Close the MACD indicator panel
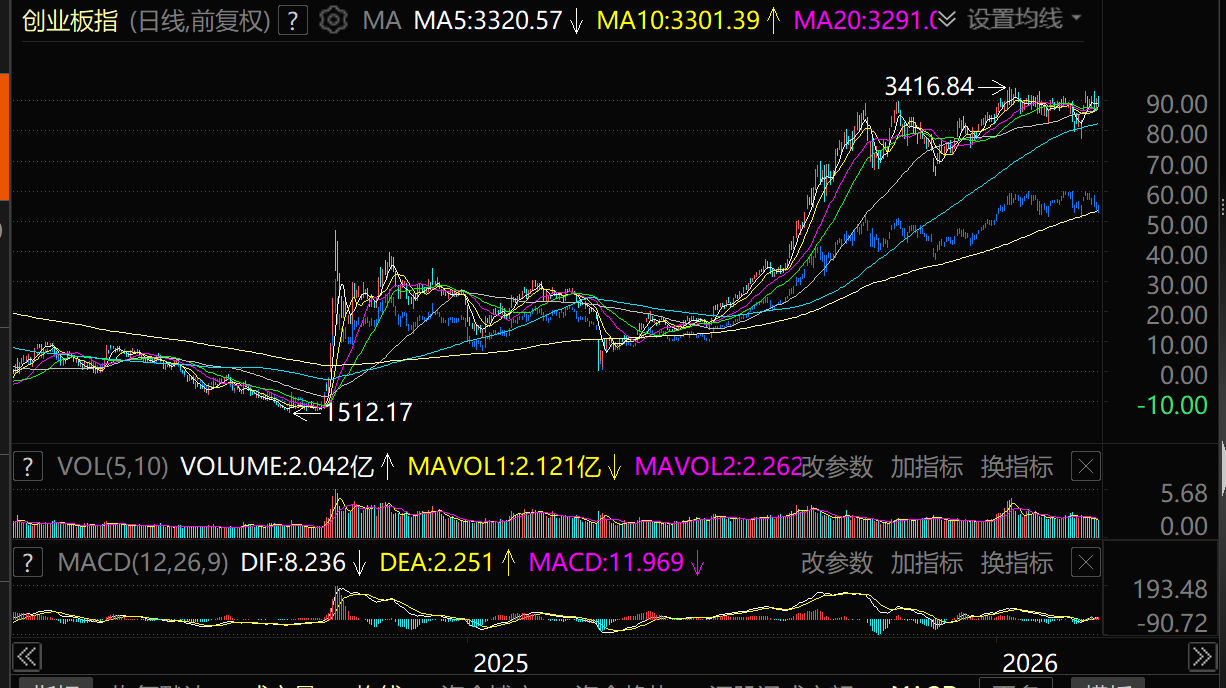The image size is (1226, 688). tap(1086, 562)
